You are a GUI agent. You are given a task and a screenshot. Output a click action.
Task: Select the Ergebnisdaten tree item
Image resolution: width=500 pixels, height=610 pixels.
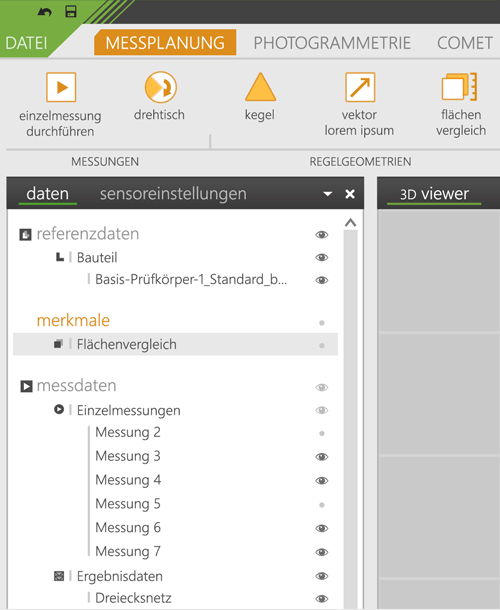[x=119, y=576]
